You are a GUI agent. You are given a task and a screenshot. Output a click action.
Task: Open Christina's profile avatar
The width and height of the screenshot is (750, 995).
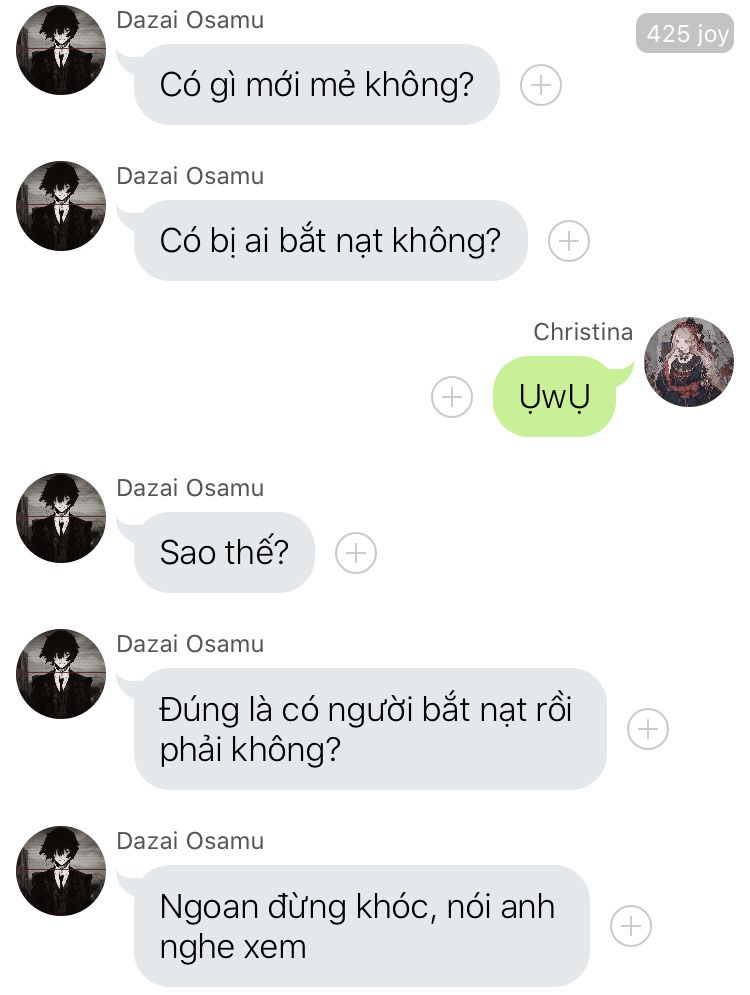[689, 362]
